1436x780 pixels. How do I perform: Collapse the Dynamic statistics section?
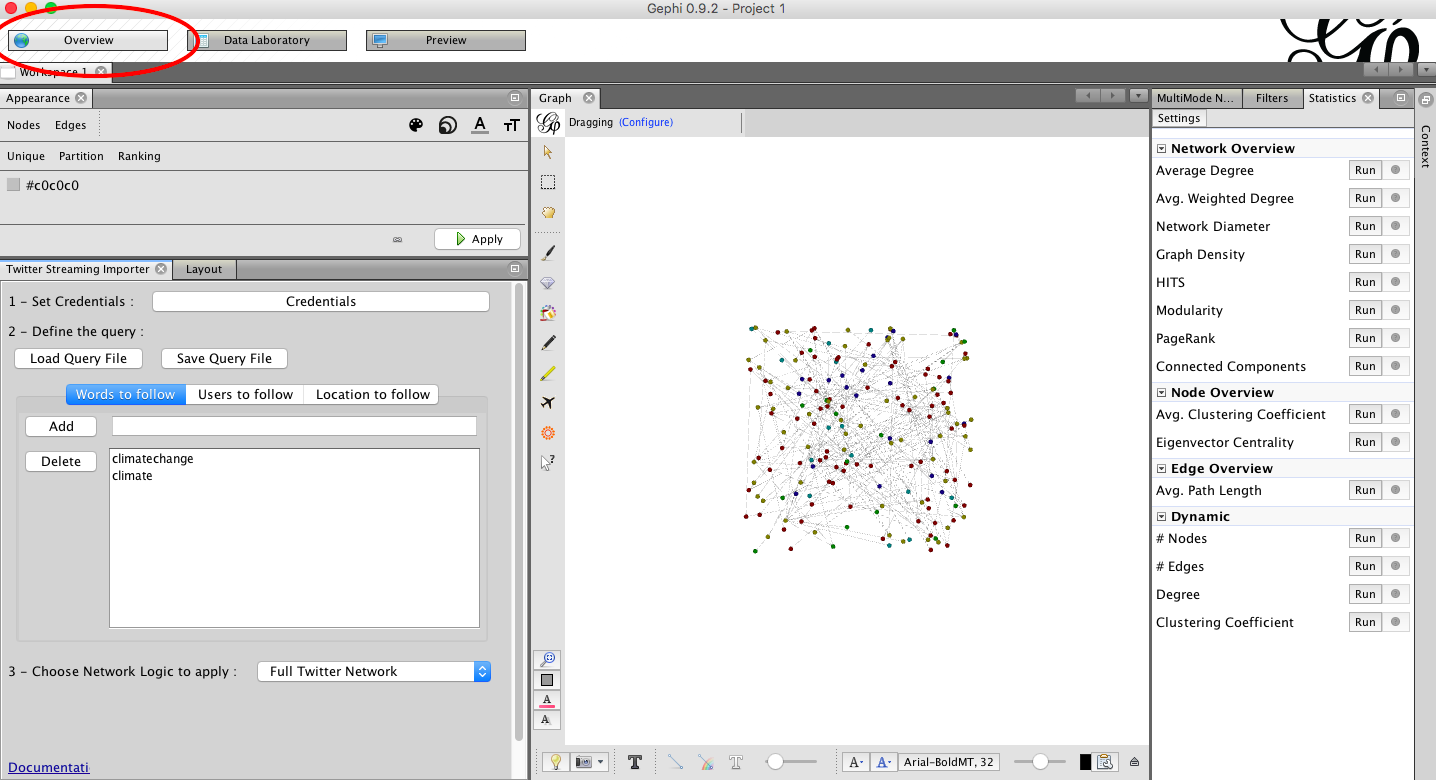1162,517
